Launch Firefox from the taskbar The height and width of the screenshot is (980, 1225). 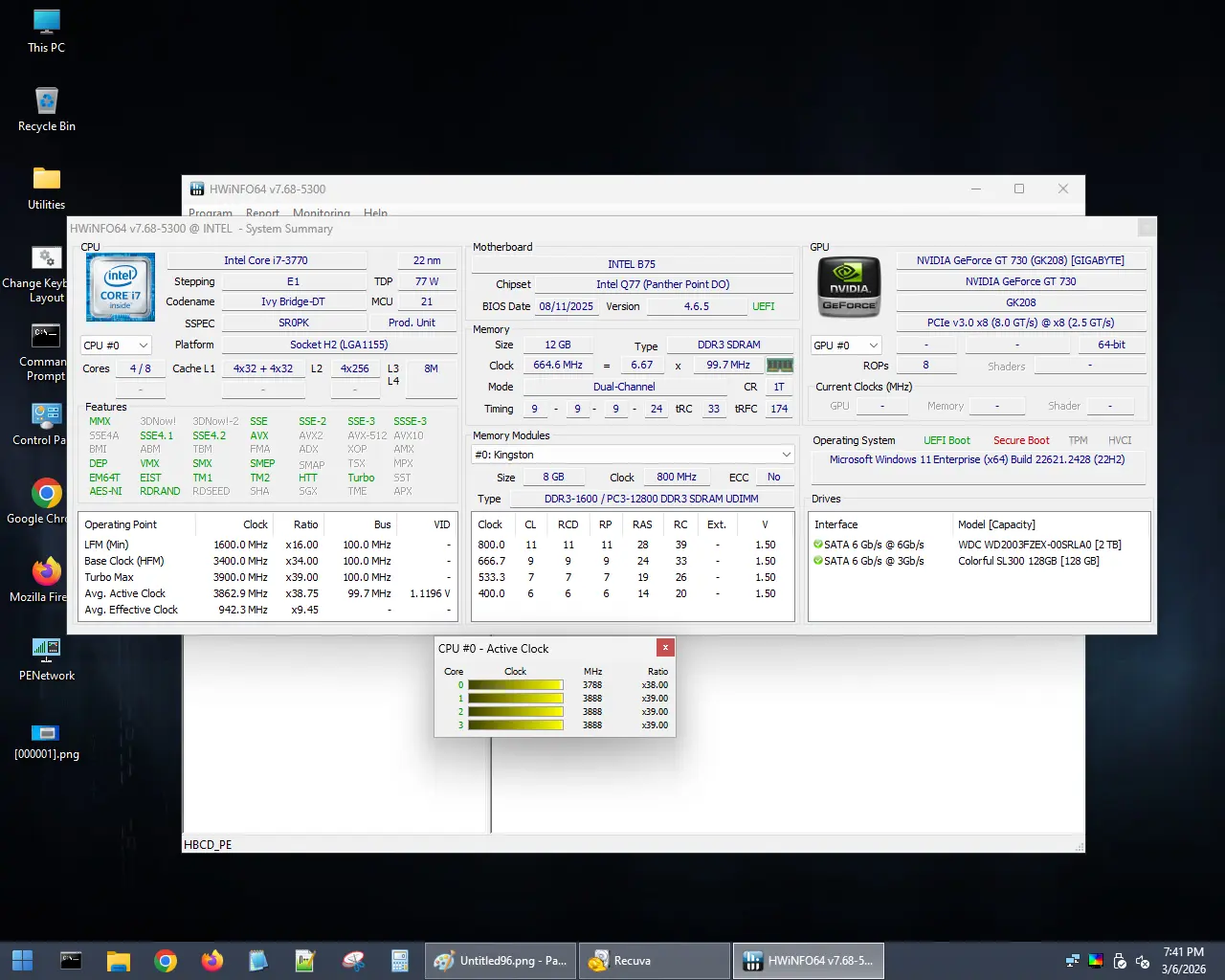(x=212, y=961)
